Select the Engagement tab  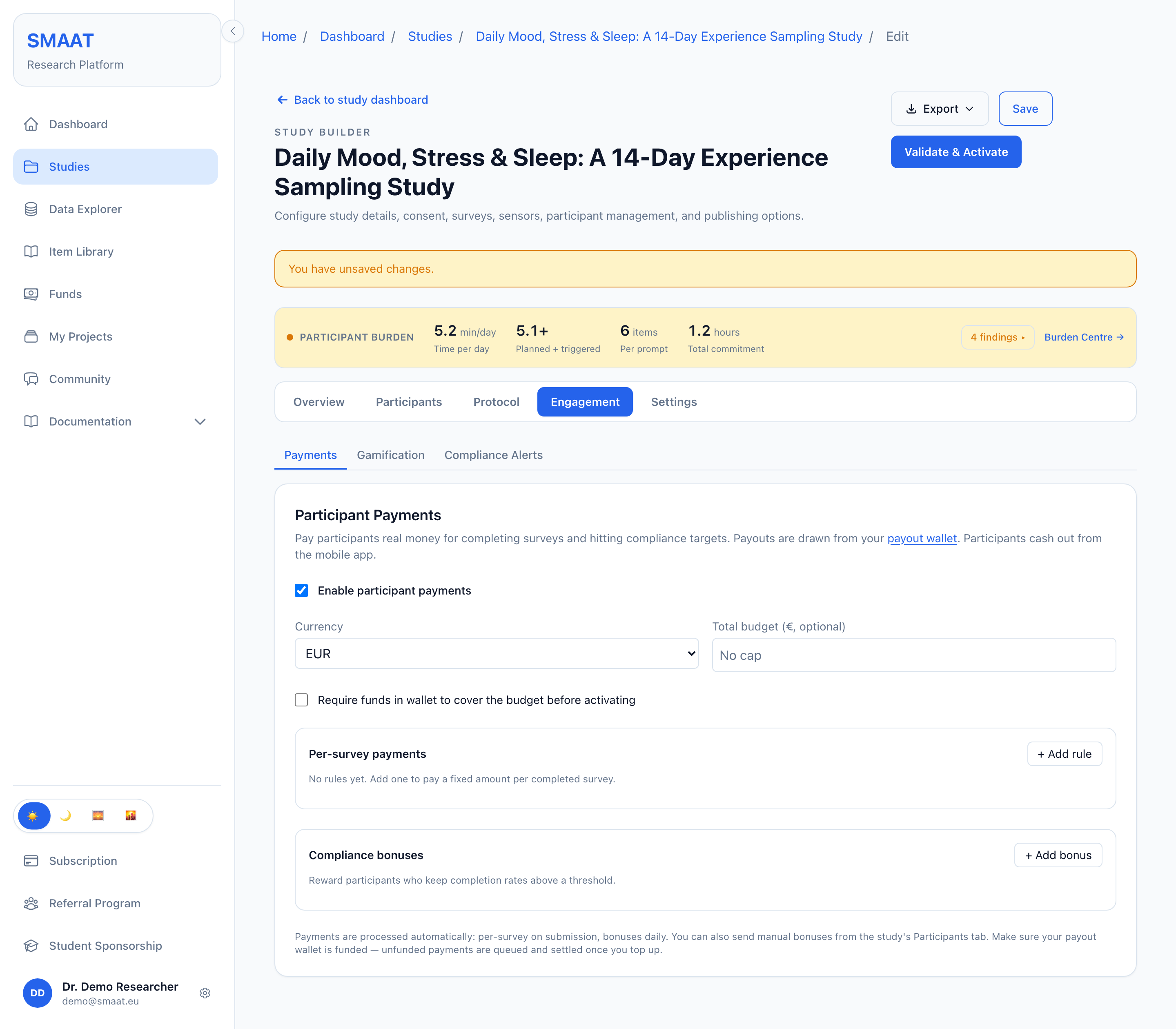[x=585, y=402]
